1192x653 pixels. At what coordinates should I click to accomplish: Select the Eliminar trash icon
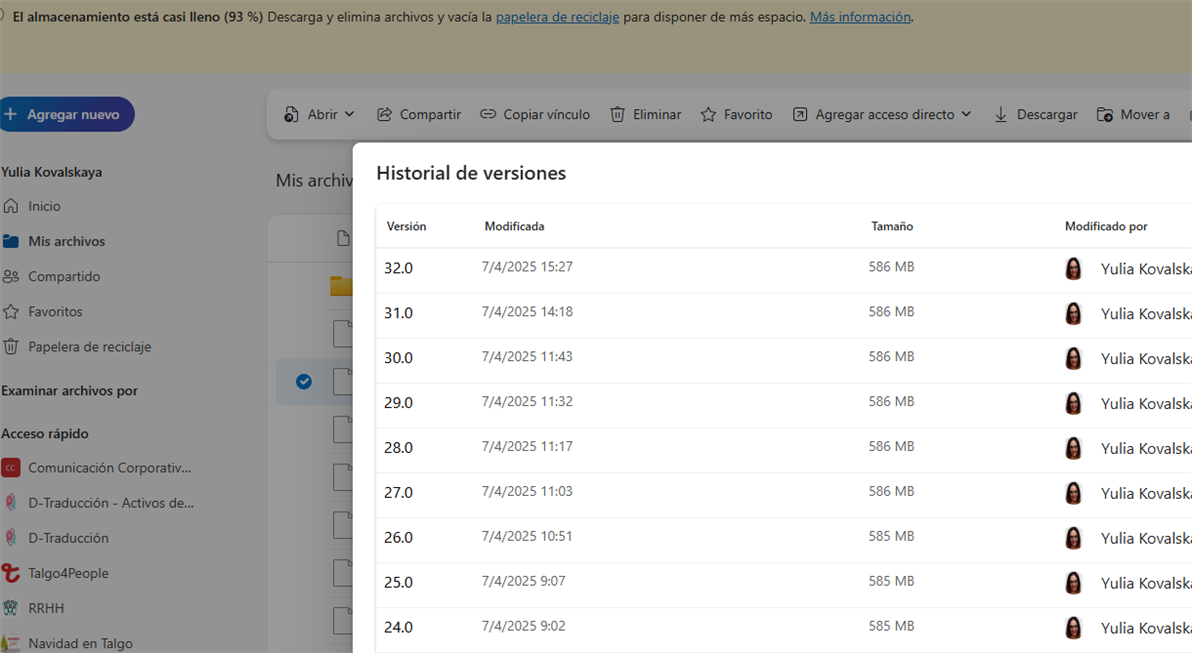pyautogui.click(x=617, y=114)
